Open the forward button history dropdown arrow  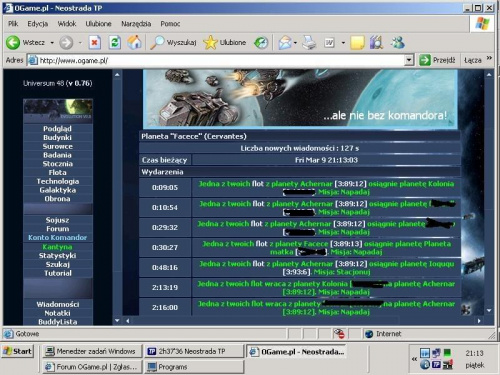pos(80,43)
